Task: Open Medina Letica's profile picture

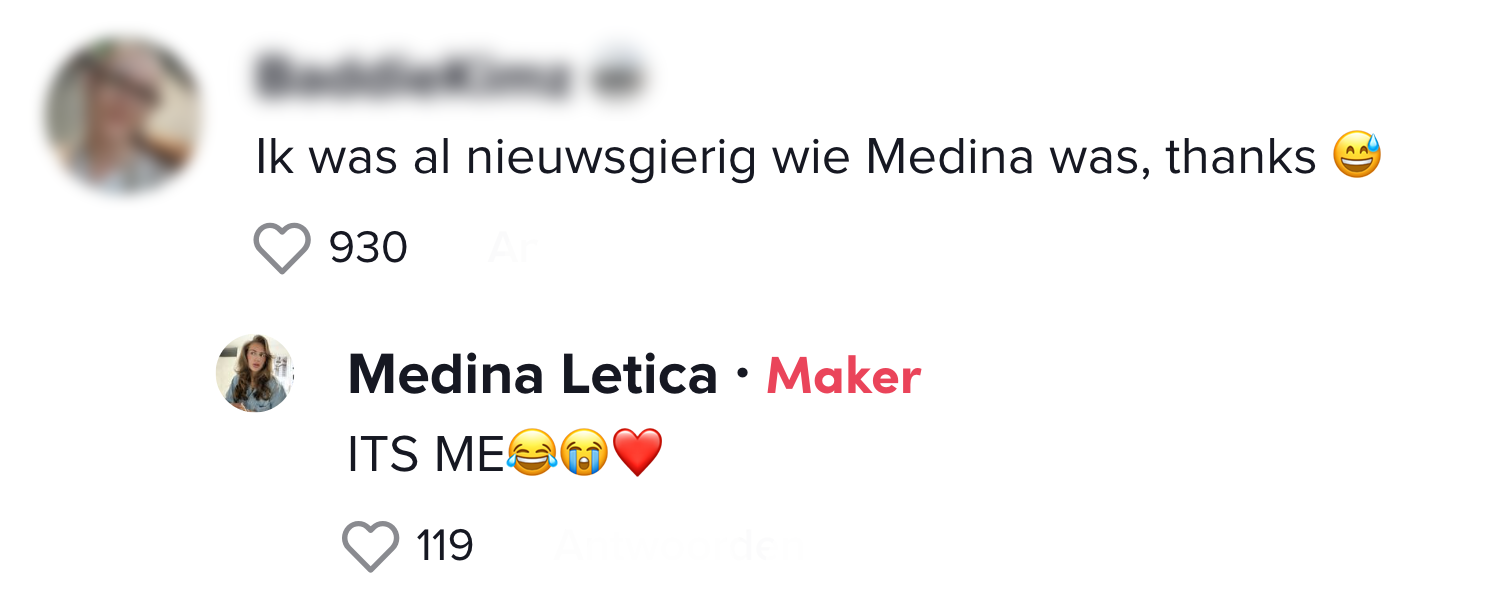Action: coord(255,373)
